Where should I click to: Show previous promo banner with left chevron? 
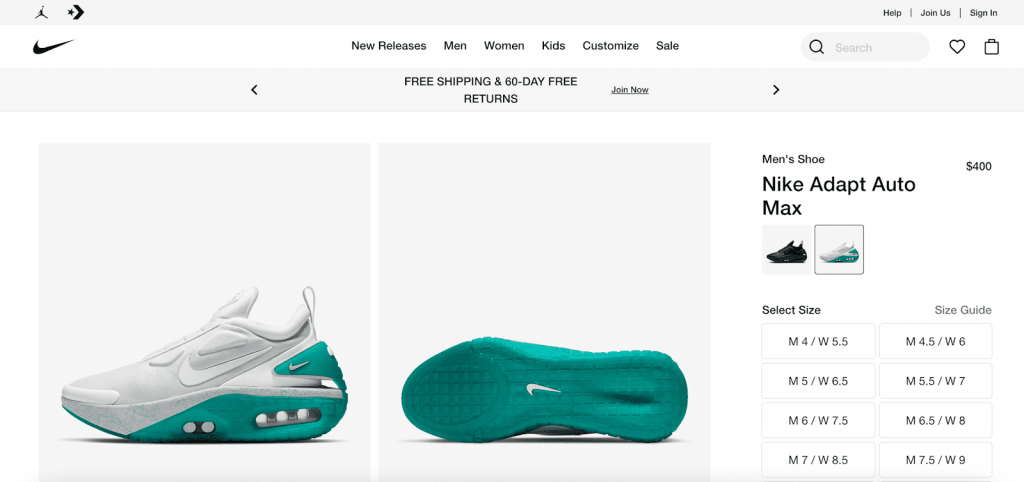[254, 90]
